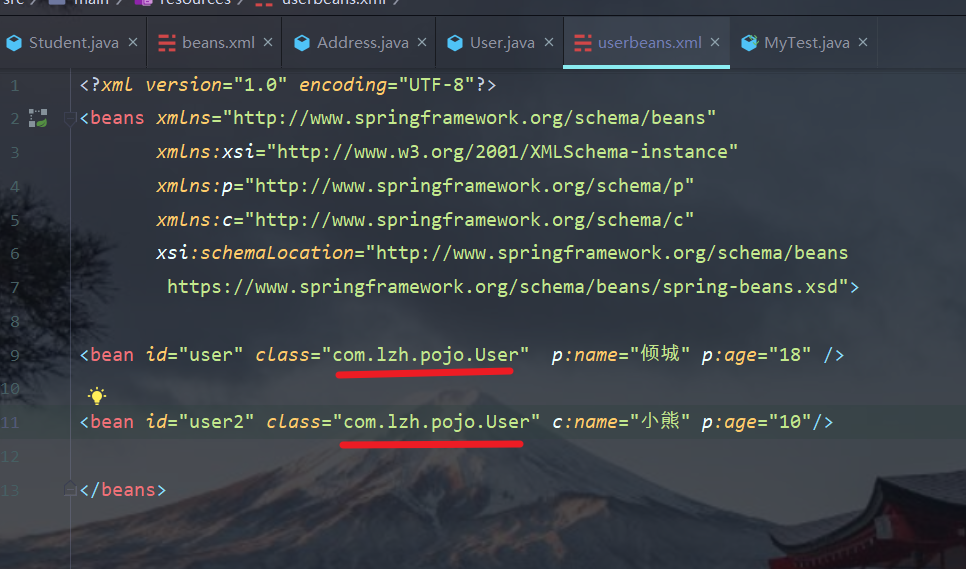
Task: Click the xmlns:xsi namespace URL
Action: (502, 152)
